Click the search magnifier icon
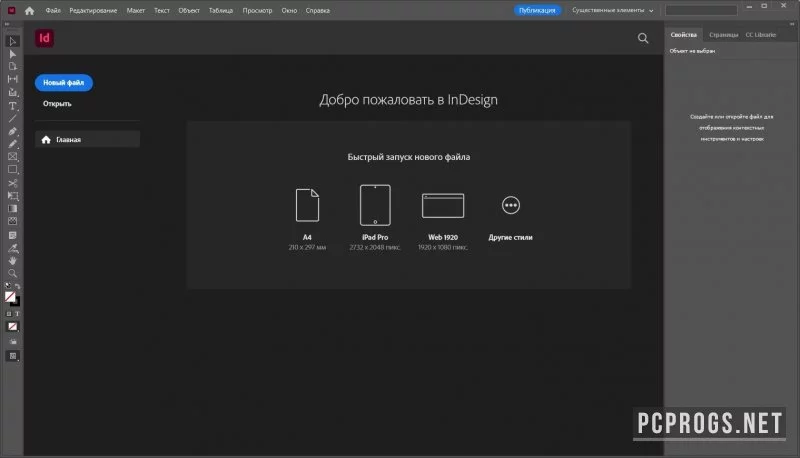The image size is (800, 458). point(643,38)
